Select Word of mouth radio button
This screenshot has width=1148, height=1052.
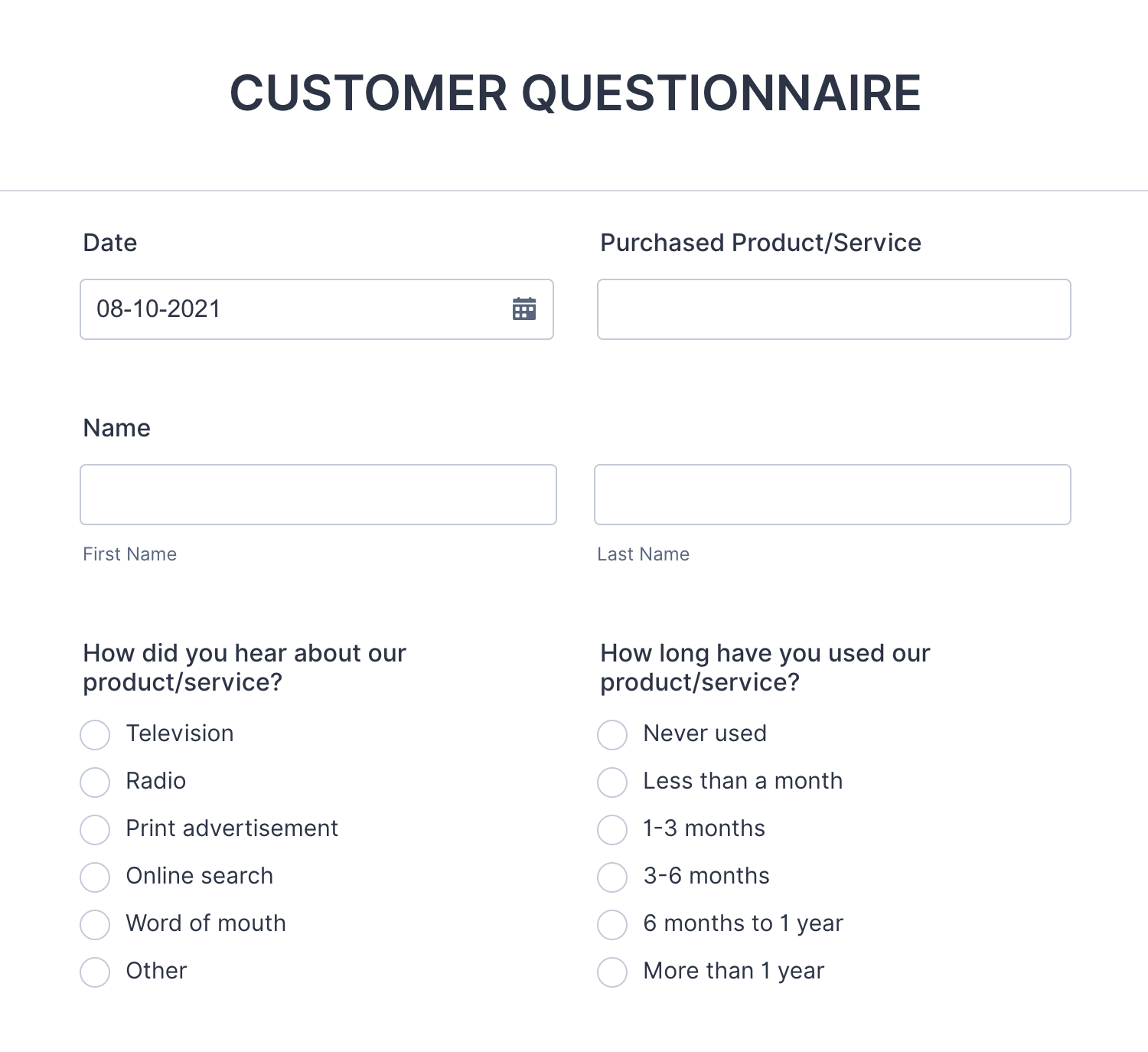(x=95, y=925)
